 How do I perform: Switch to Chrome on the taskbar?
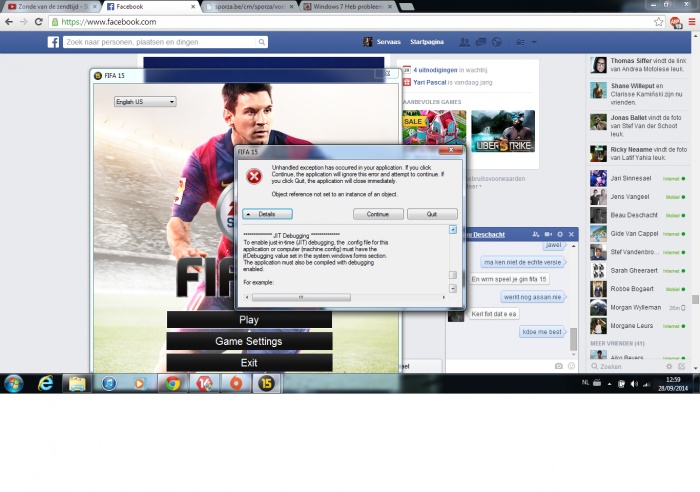(x=172, y=384)
